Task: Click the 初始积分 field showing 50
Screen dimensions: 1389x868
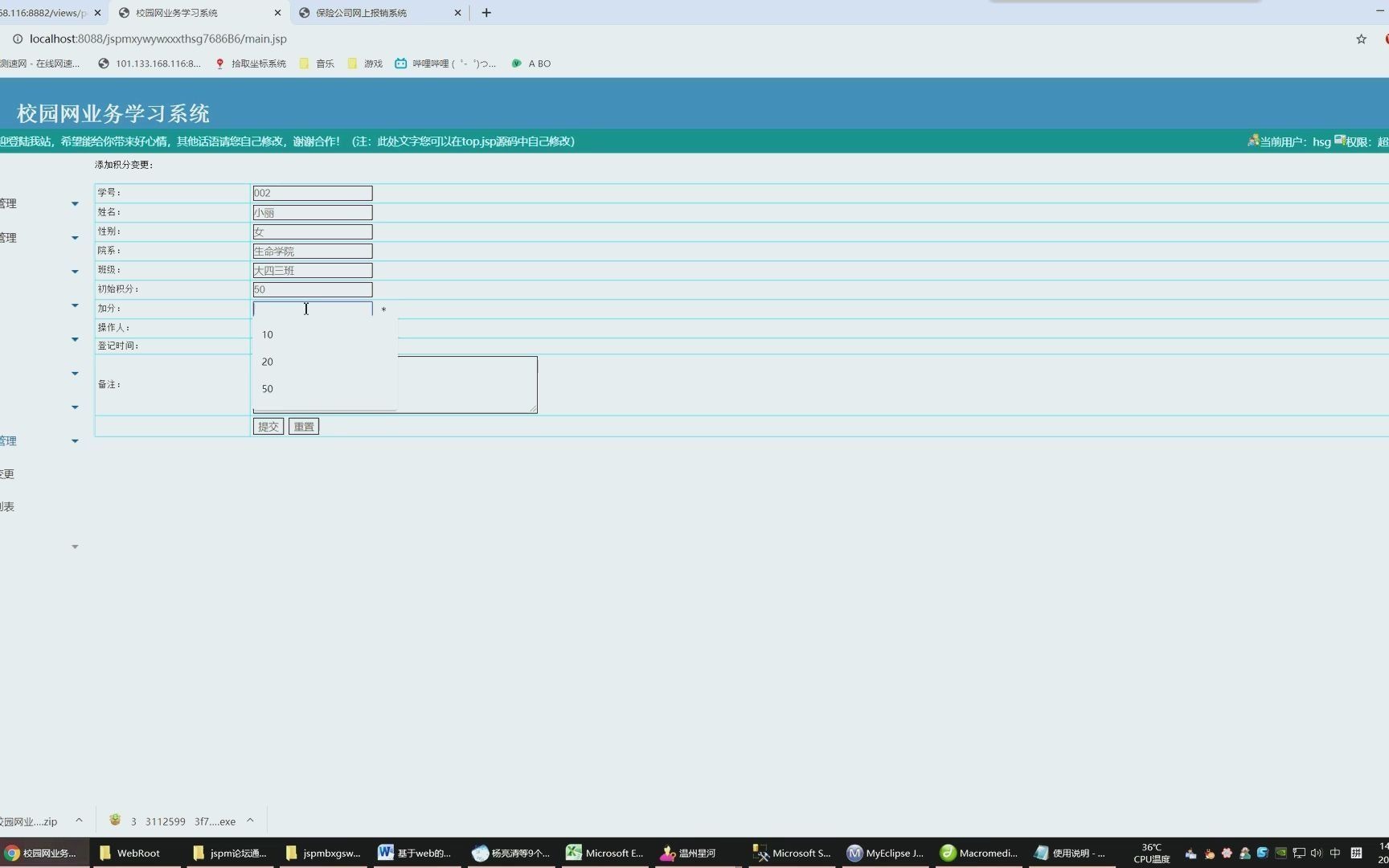Action: click(x=313, y=289)
